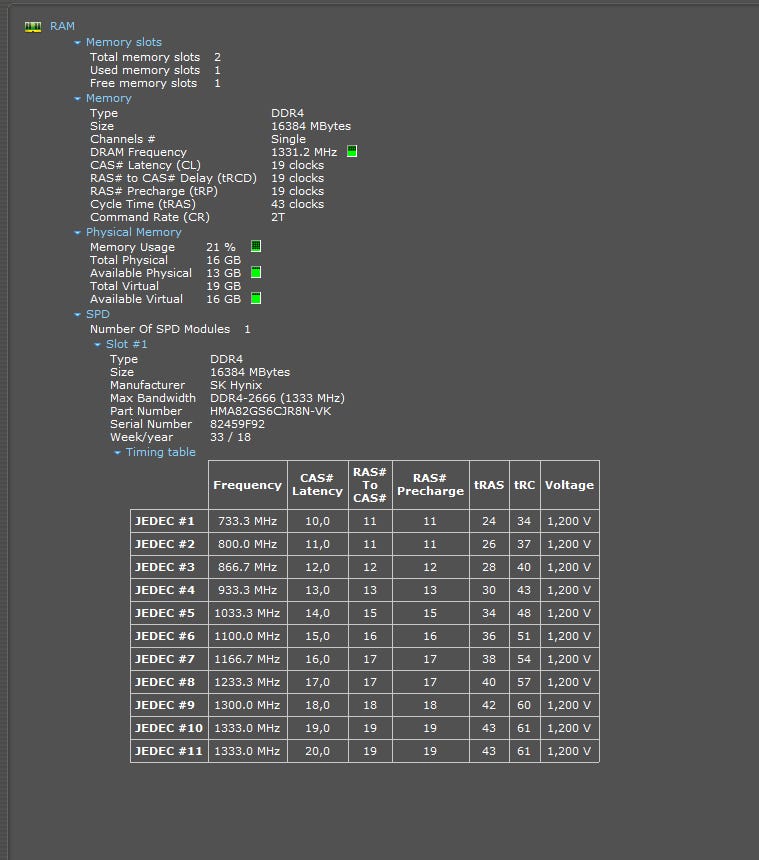
Task: Collapse the Slot #1 tree node
Action: (97, 345)
